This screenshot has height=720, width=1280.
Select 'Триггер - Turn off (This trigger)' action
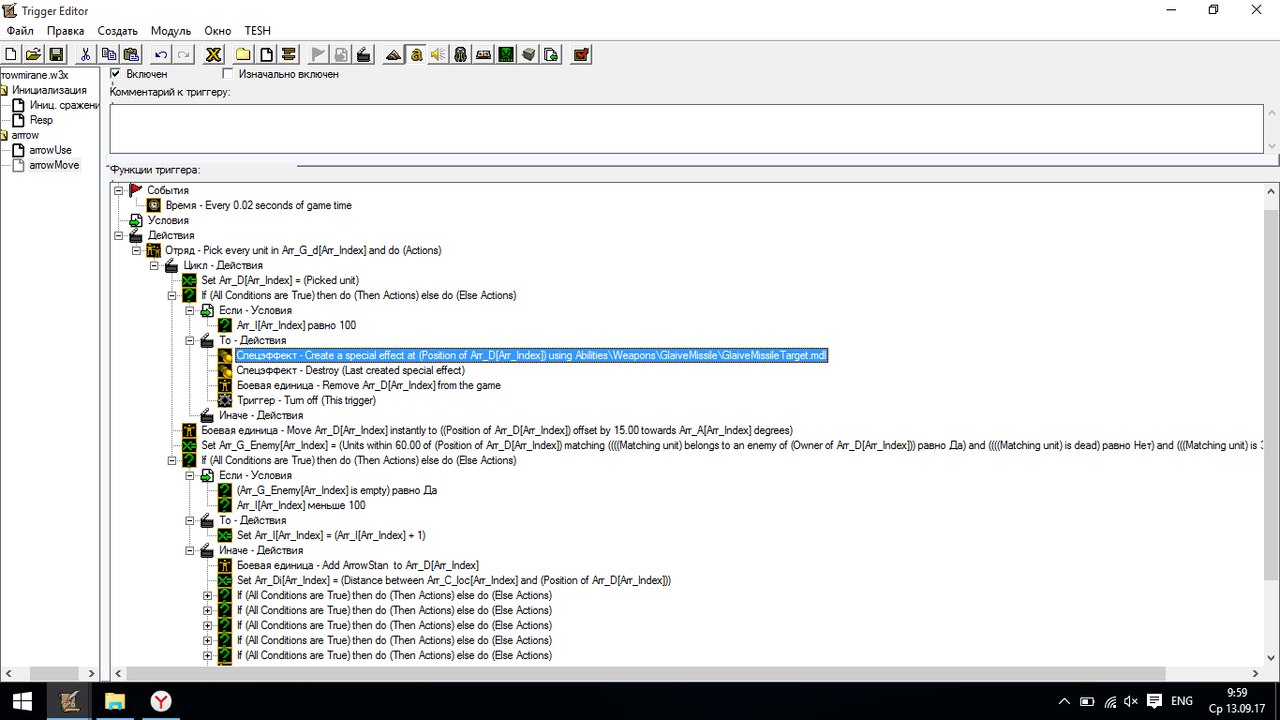(306, 400)
